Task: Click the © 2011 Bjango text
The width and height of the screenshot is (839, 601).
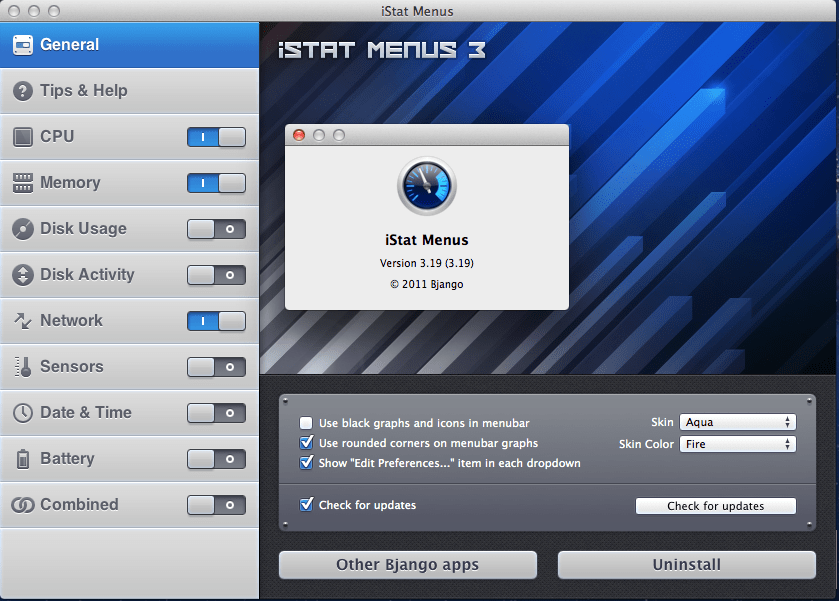Action: (x=426, y=284)
